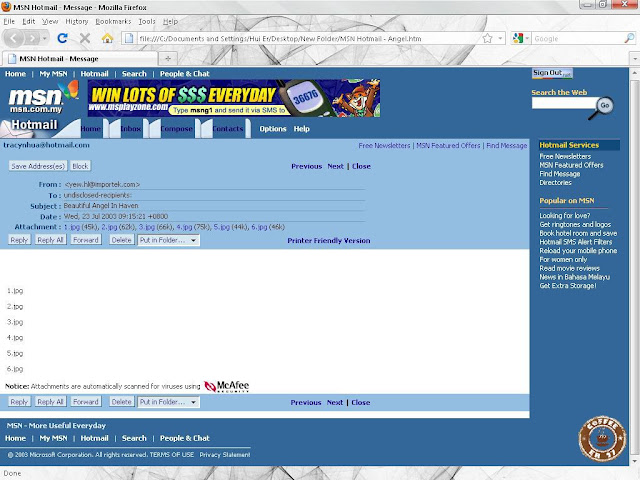Reload the page with the refresh icon
640x480 pixels.
tap(62, 38)
